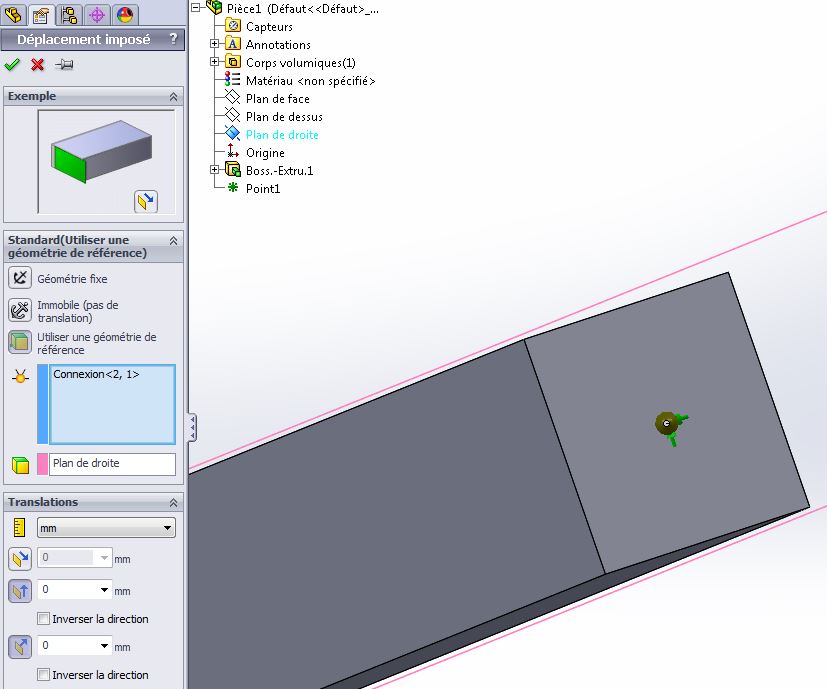Screen dimensions: 827x689
Task: Open the second translation value dropdown arrow
Action: pyautogui.click(x=104, y=589)
